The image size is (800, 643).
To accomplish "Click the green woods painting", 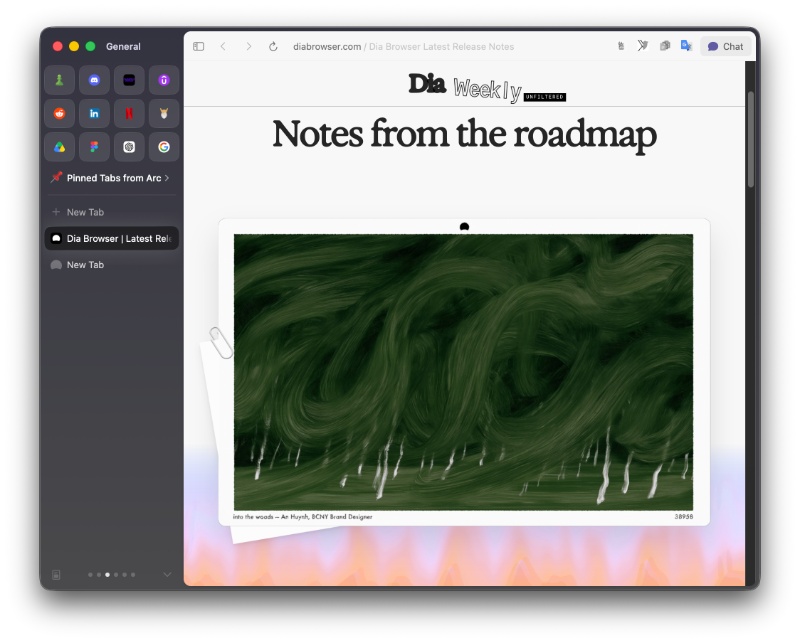I will click(463, 372).
